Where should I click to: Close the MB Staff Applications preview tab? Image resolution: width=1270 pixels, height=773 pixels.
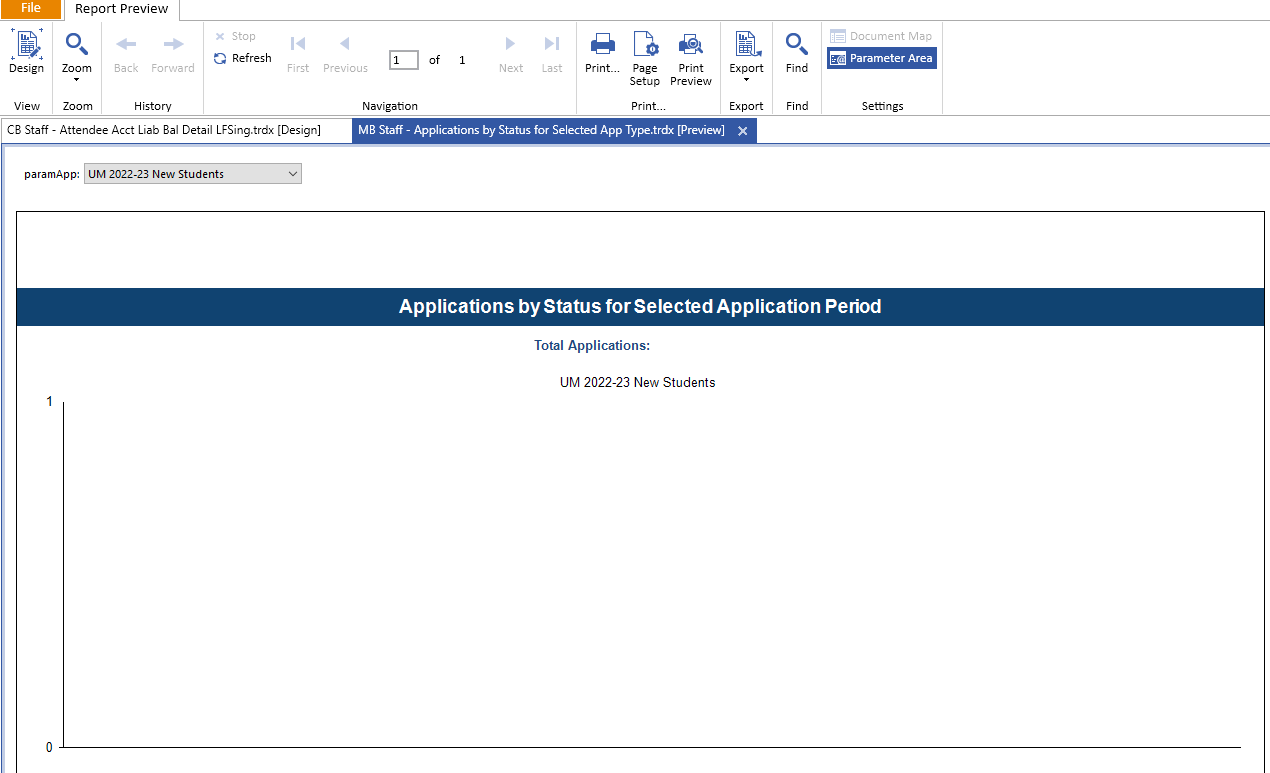click(742, 131)
